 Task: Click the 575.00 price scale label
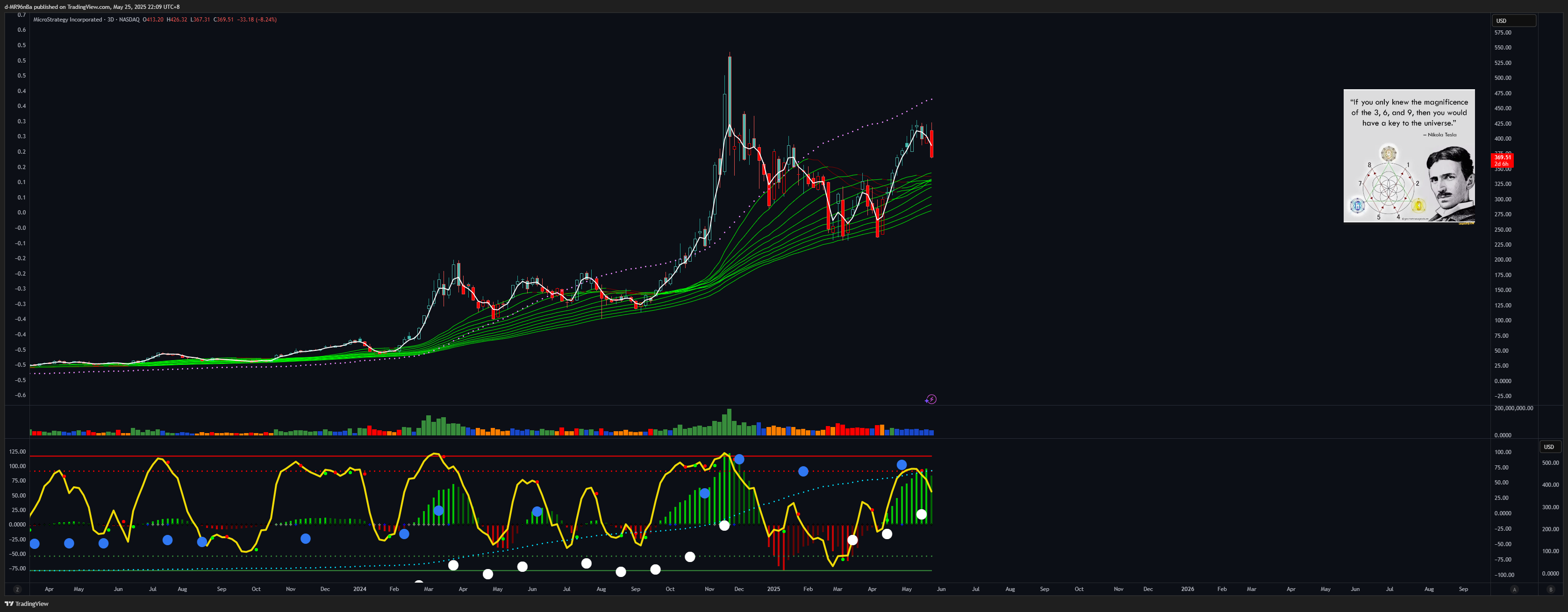tap(1502, 33)
